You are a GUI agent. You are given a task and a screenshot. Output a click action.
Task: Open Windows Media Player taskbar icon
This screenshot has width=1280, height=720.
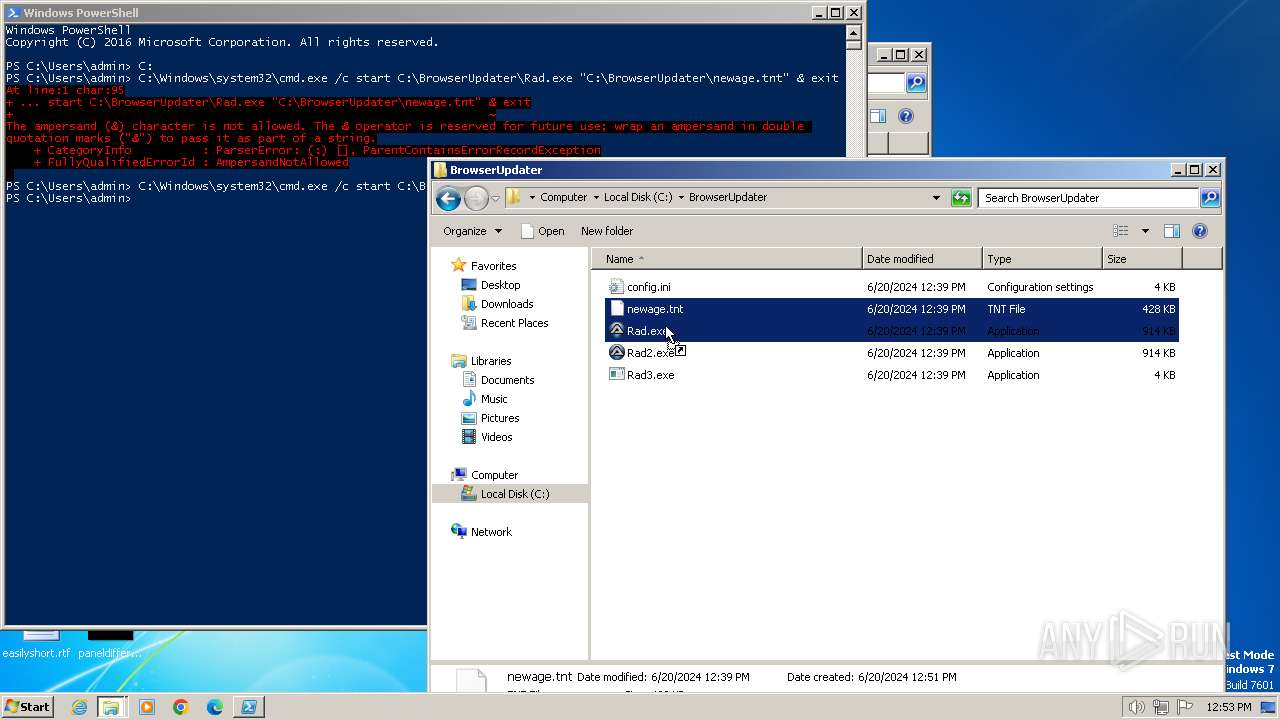click(147, 707)
